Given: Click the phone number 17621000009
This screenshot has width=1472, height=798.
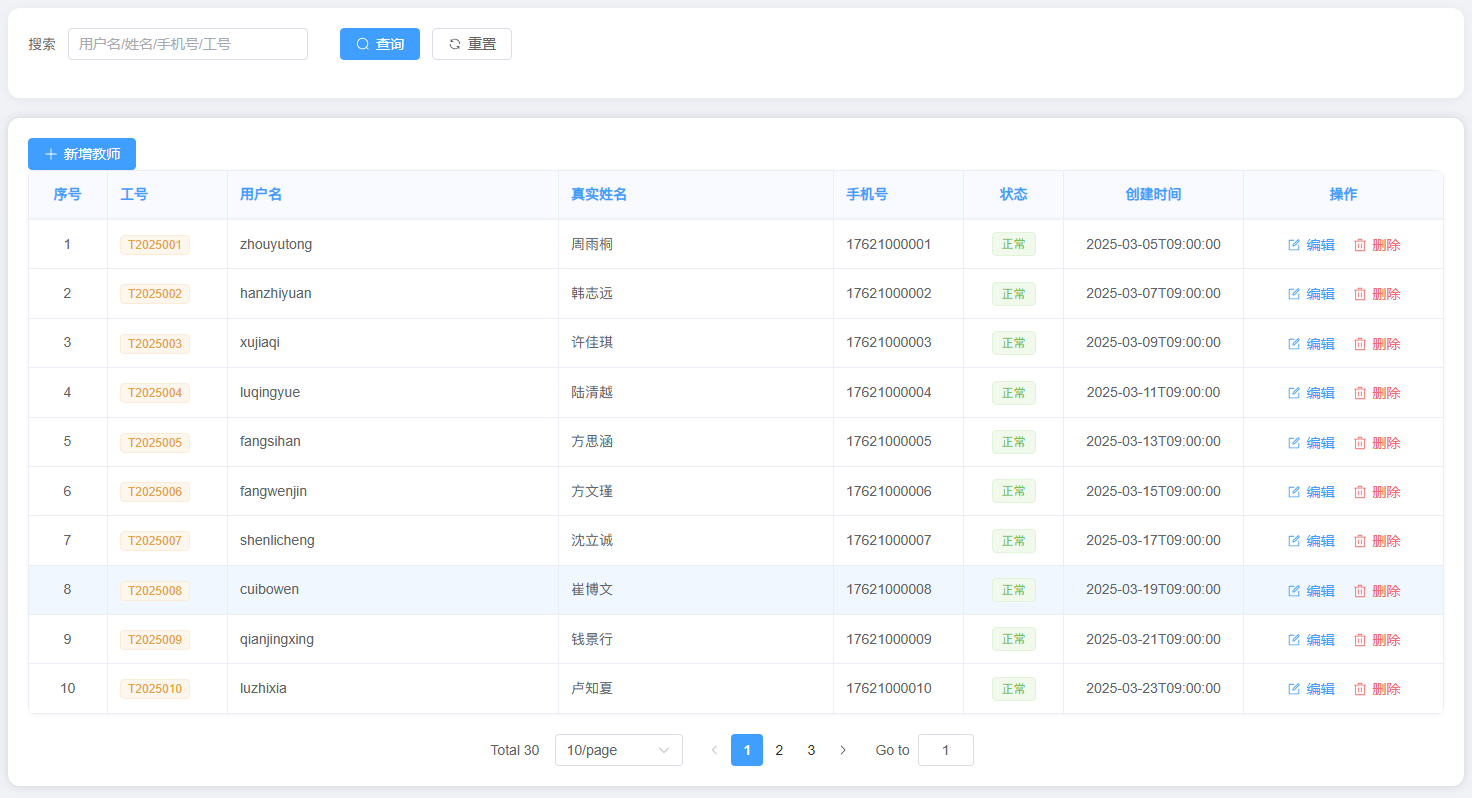Looking at the screenshot, I should pos(889,639).
